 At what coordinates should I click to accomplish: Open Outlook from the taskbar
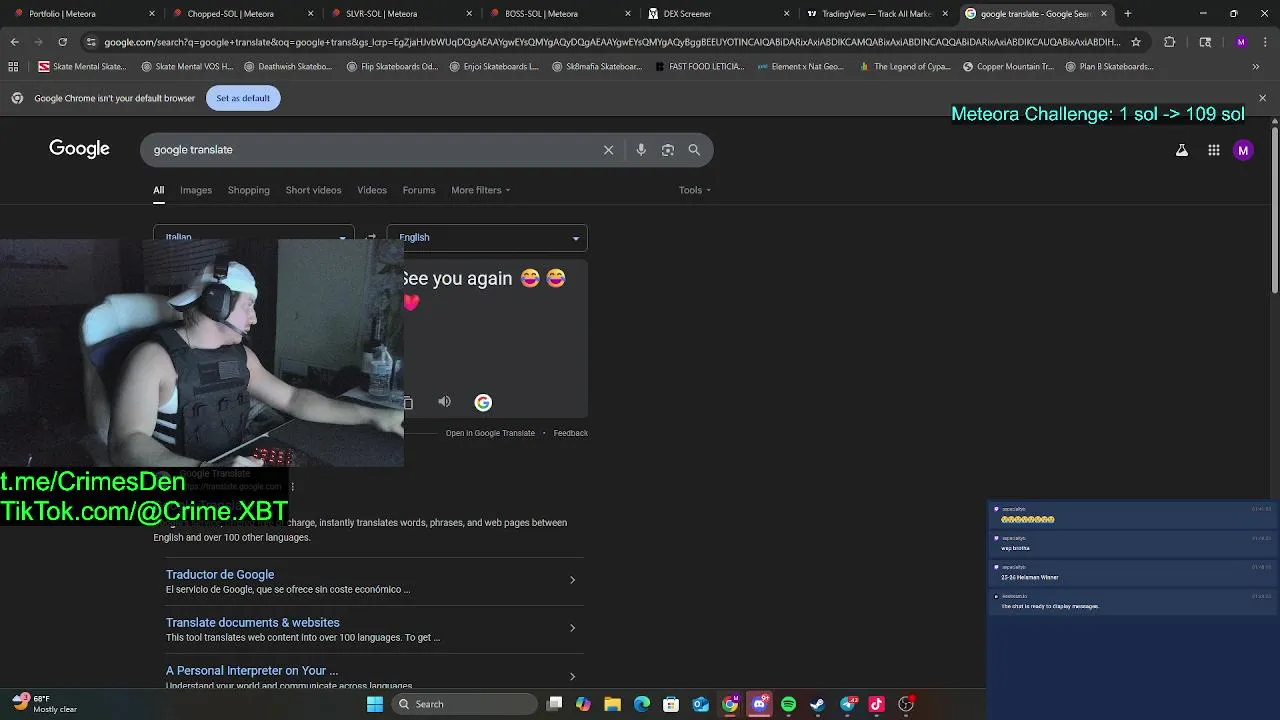tap(701, 704)
